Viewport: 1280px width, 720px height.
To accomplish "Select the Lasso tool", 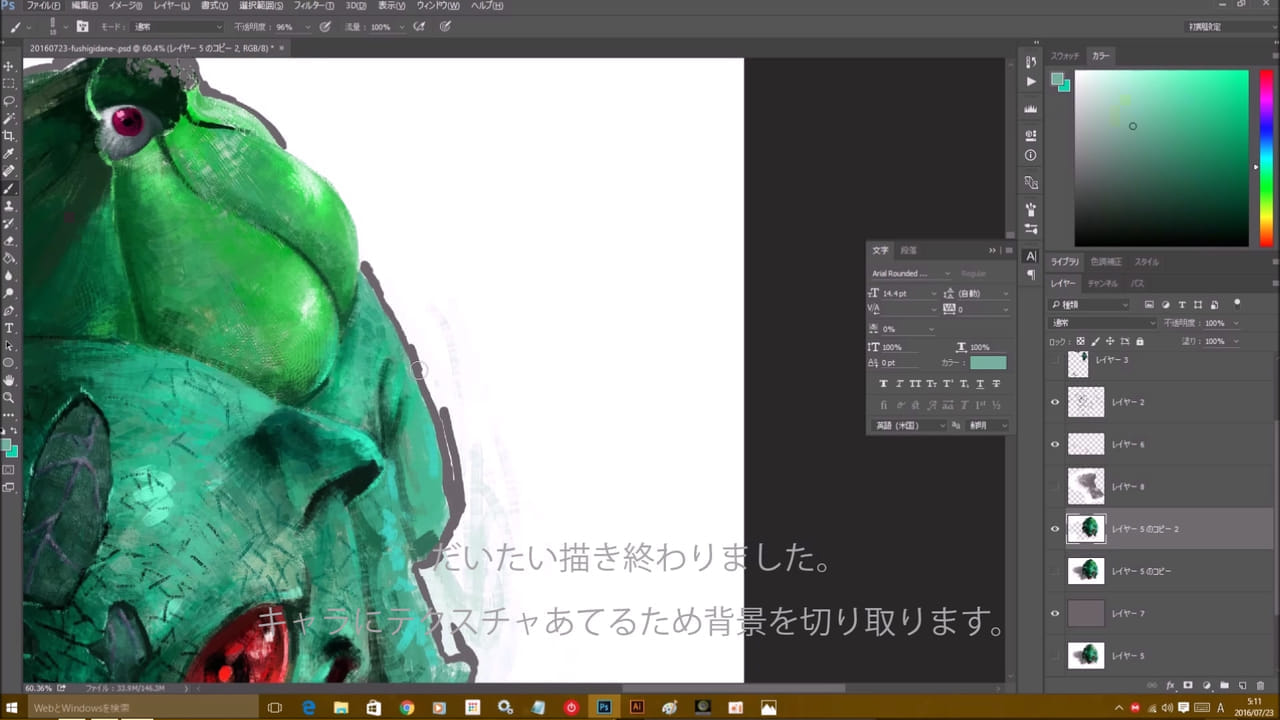I will [9, 101].
